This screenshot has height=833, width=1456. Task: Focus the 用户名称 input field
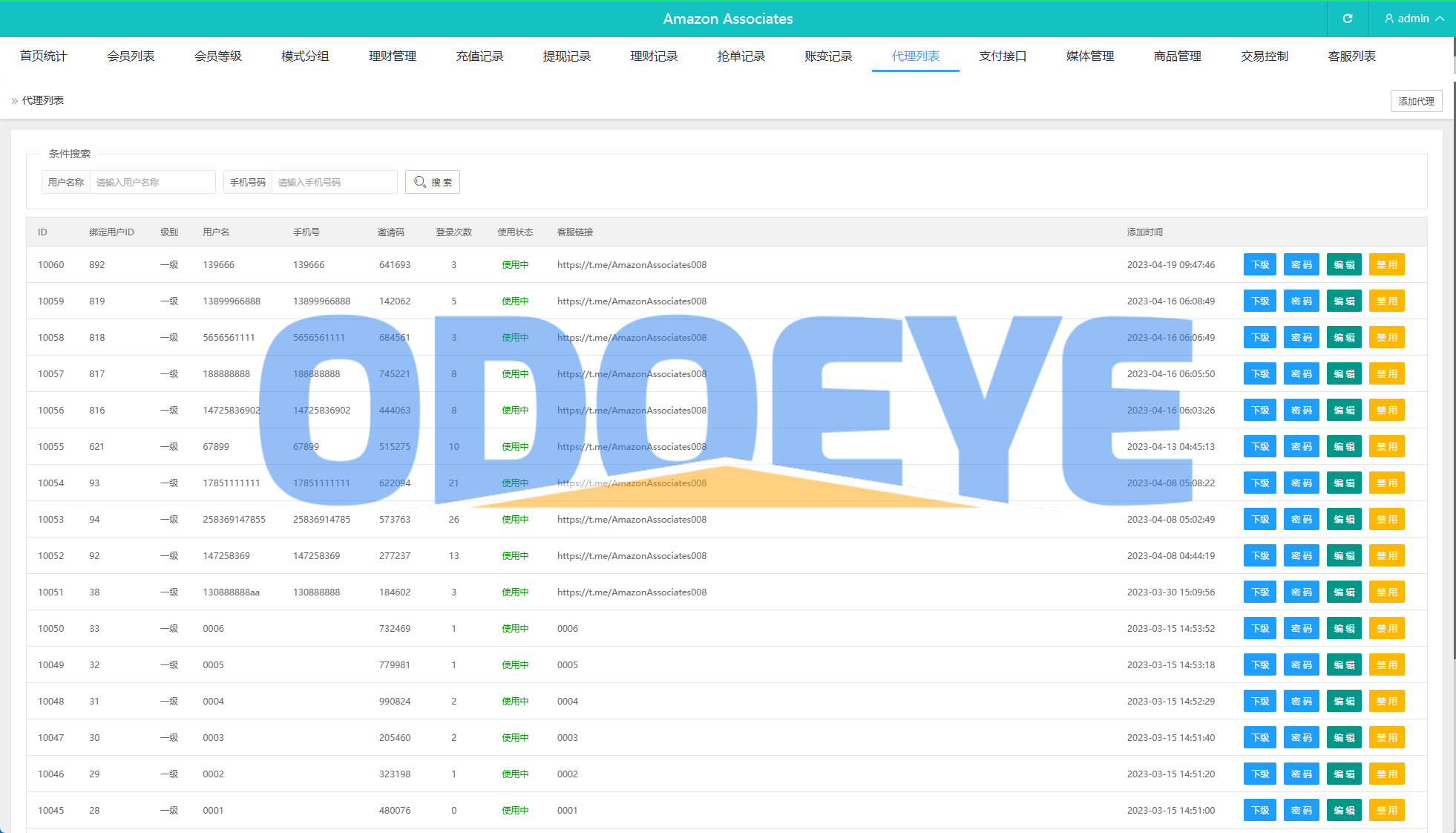pyautogui.click(x=152, y=182)
